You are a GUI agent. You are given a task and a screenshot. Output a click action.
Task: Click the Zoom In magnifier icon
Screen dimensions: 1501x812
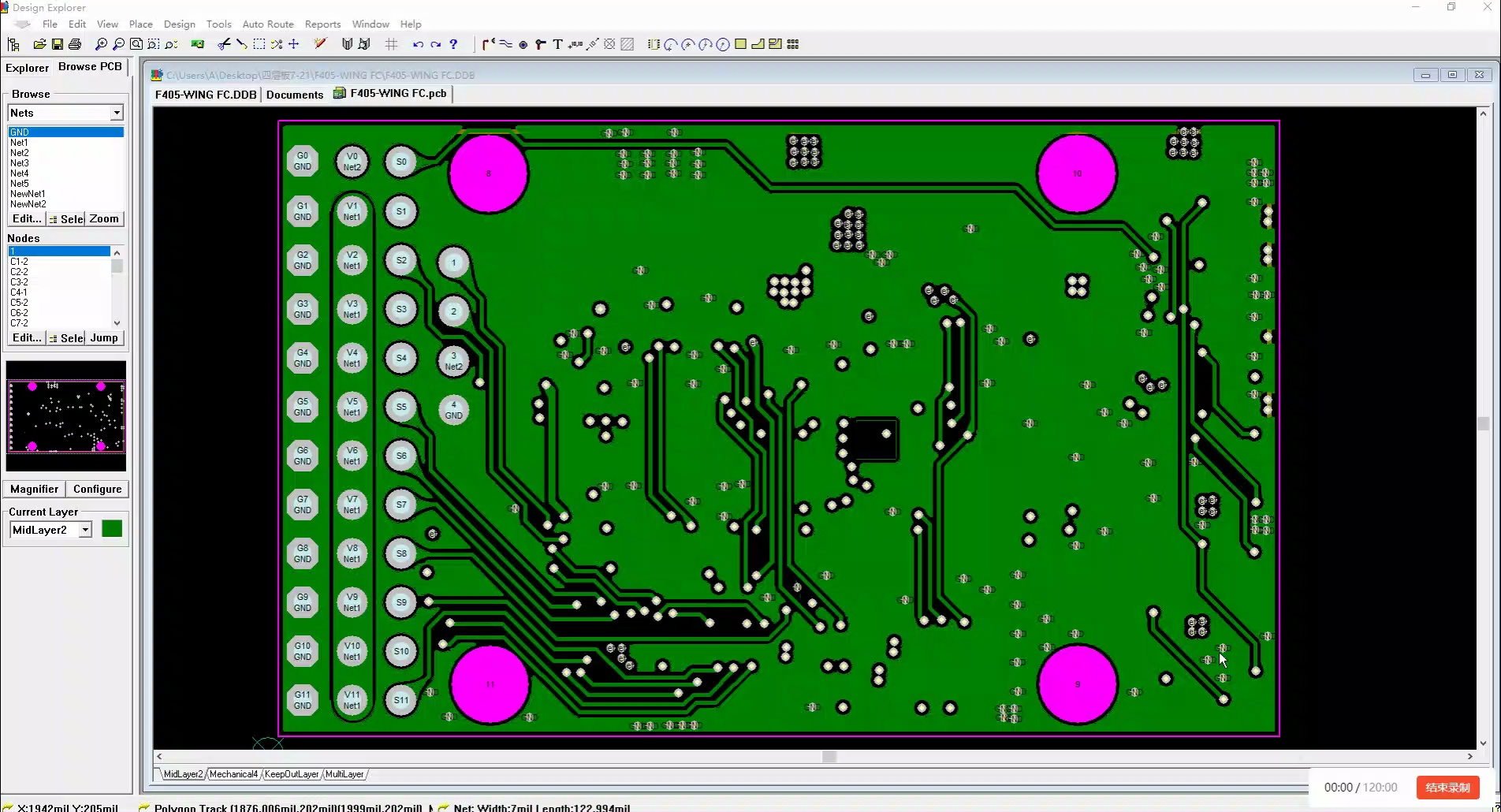(x=101, y=44)
